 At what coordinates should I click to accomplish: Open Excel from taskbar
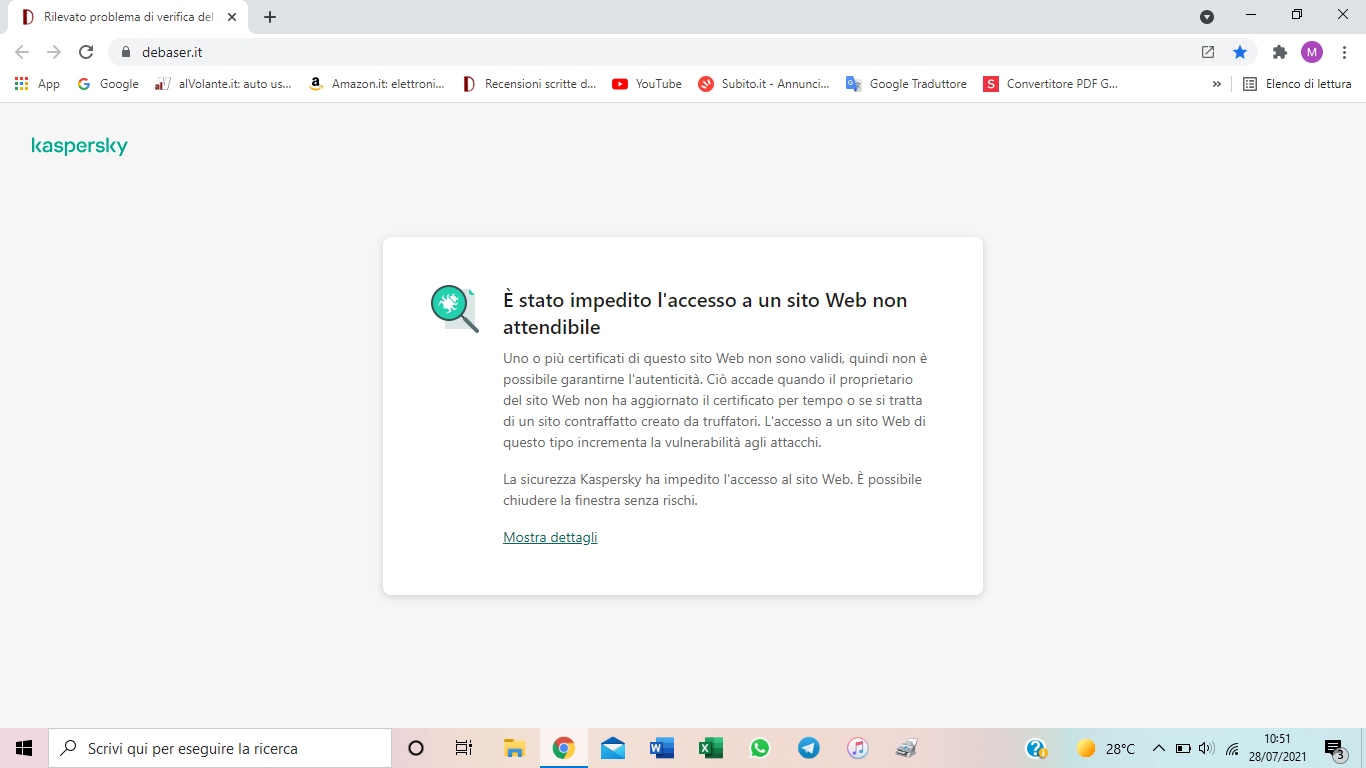tap(711, 748)
